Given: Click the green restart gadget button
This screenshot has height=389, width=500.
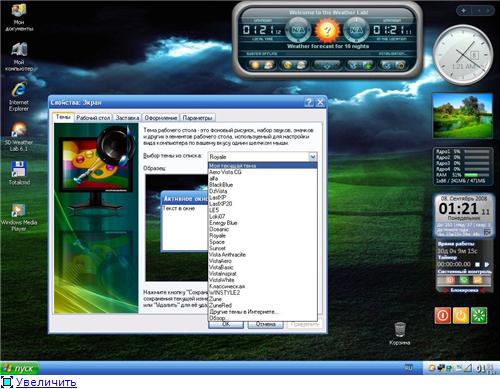Looking at the screenshot, I should 479,315.
